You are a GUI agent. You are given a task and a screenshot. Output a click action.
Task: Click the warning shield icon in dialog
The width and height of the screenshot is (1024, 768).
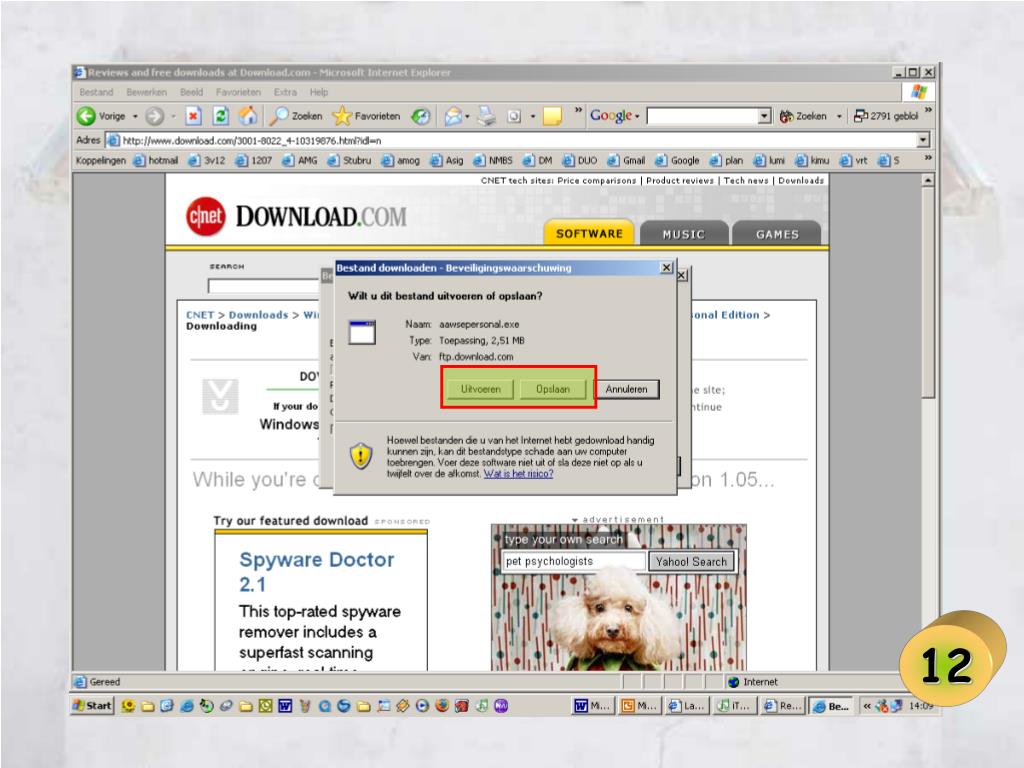(x=361, y=456)
